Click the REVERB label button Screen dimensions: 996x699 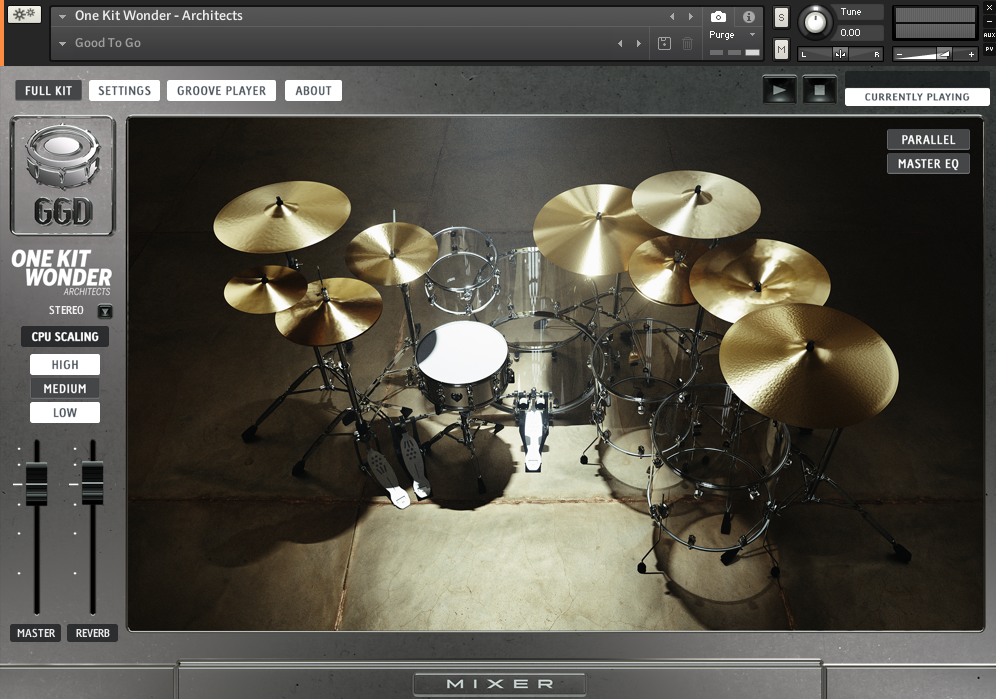(93, 633)
